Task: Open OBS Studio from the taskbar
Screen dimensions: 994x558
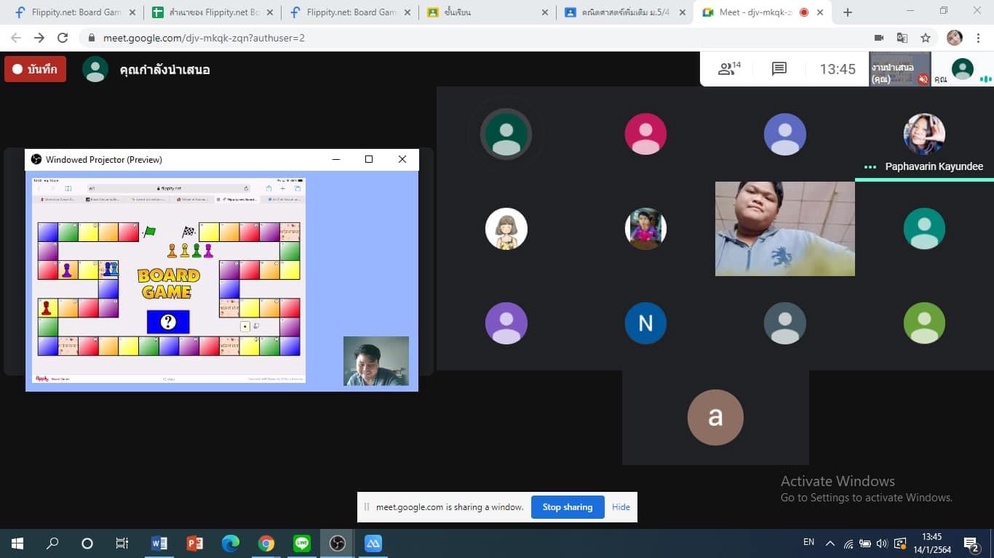Action: point(338,543)
